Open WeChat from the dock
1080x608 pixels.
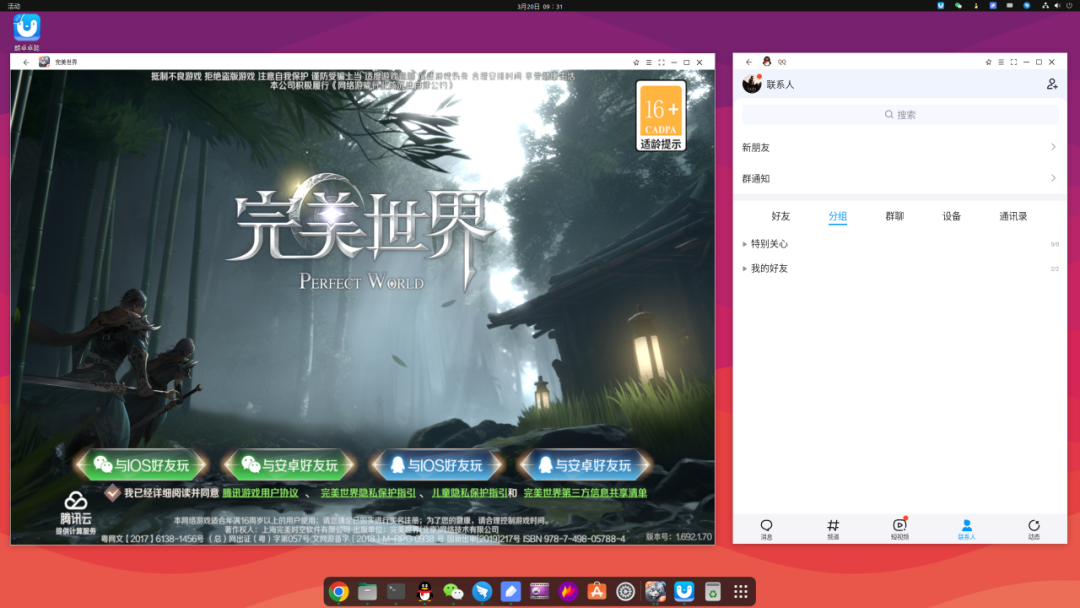coord(453,591)
